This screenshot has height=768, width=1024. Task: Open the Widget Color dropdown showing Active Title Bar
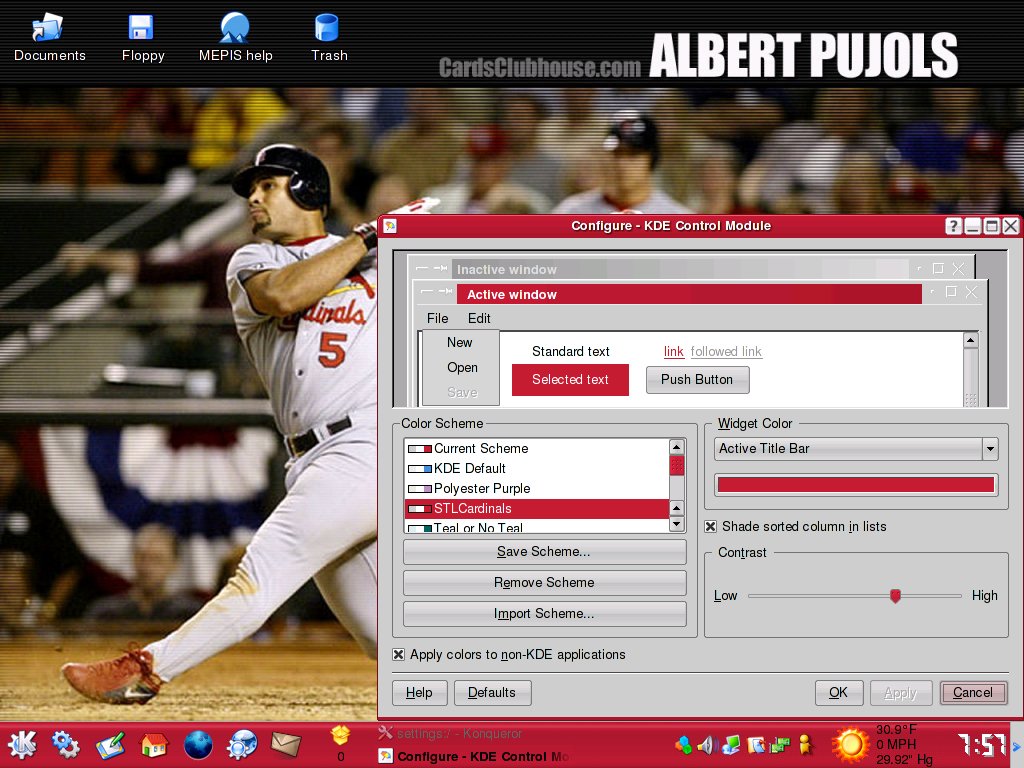[x=856, y=449]
